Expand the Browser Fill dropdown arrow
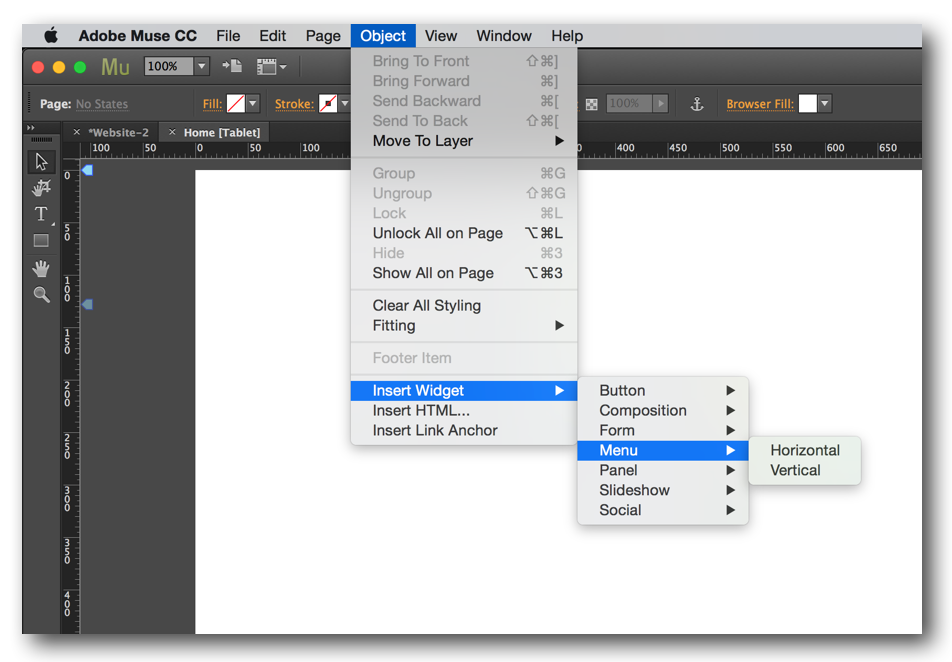 click(x=825, y=104)
